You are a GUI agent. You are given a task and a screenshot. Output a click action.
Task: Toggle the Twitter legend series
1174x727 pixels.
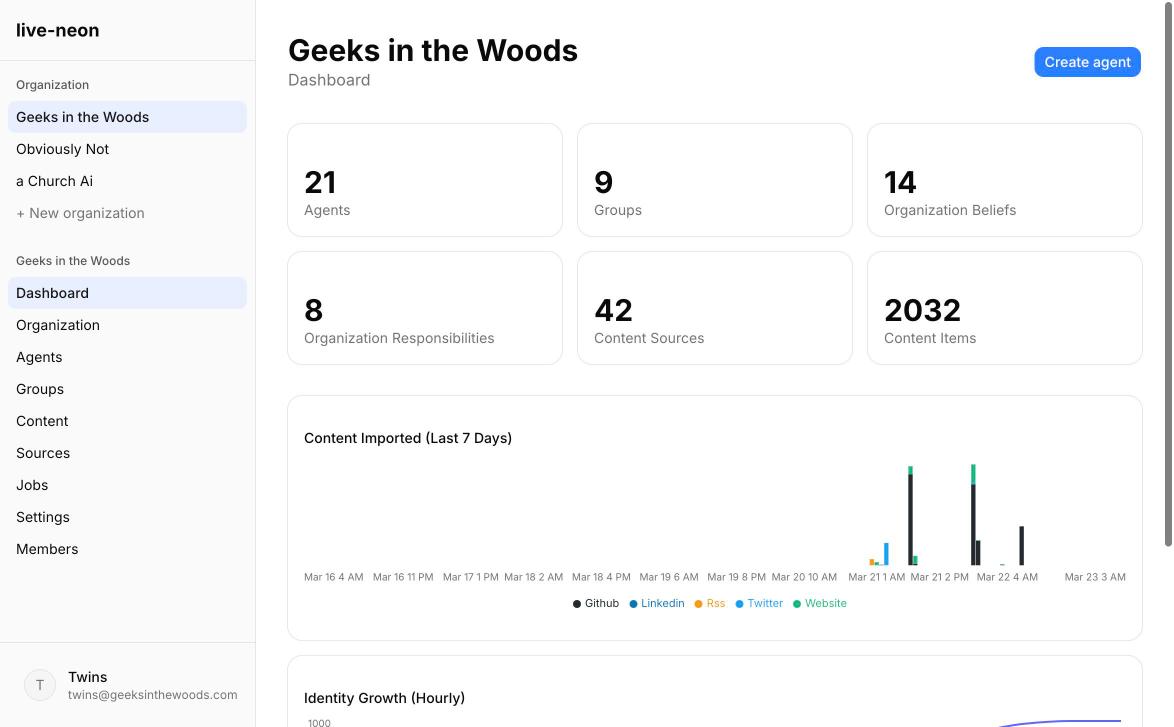click(759, 603)
